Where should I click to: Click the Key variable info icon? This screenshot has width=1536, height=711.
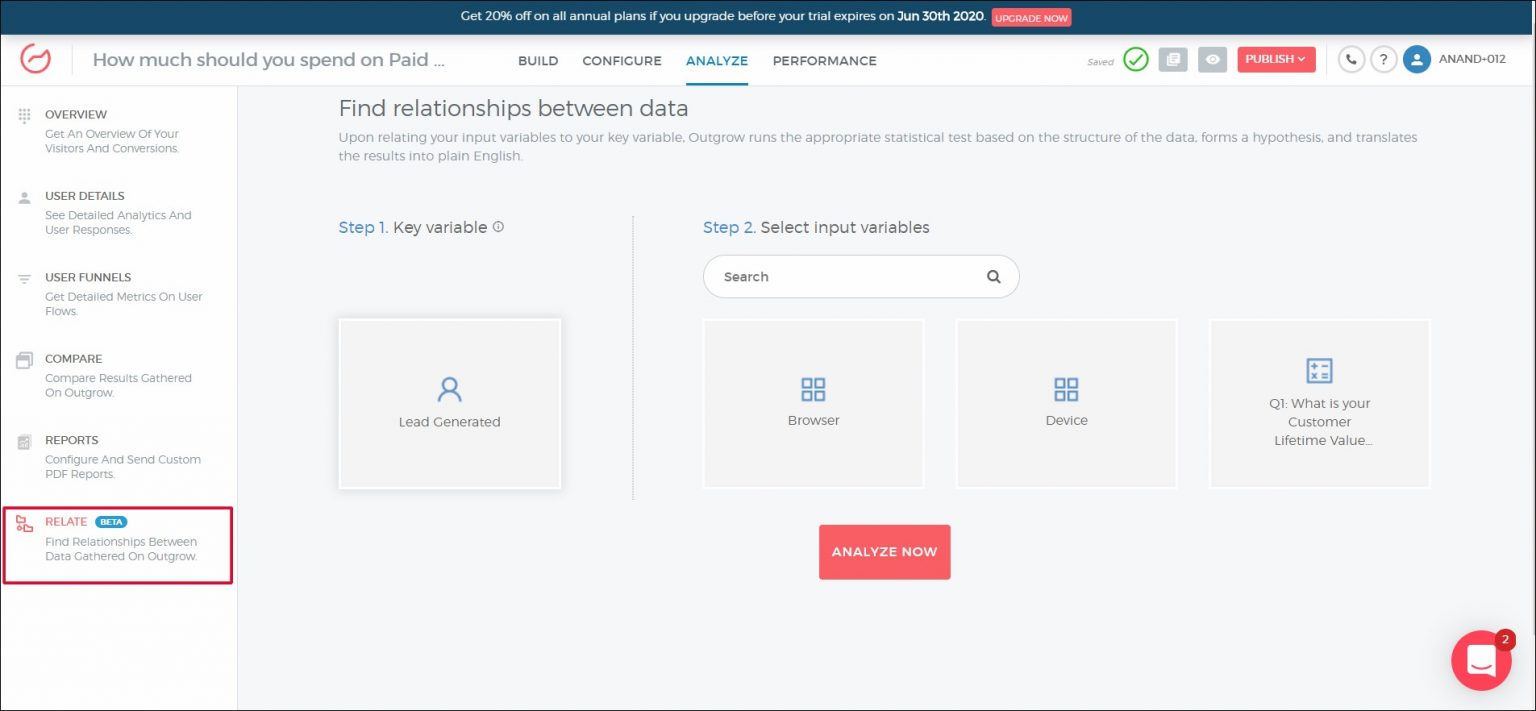tap(498, 227)
